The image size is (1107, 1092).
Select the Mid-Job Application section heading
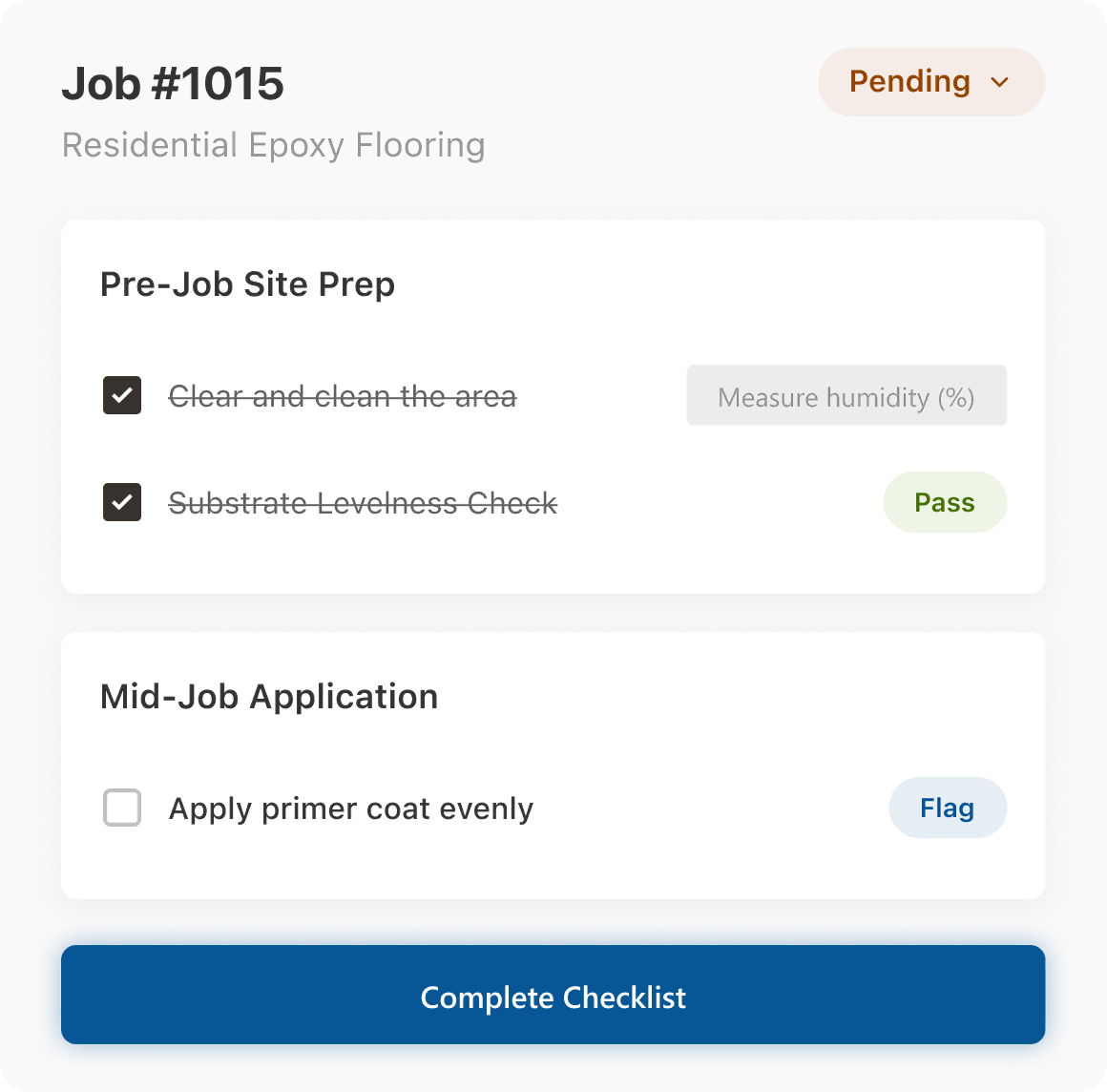269,697
